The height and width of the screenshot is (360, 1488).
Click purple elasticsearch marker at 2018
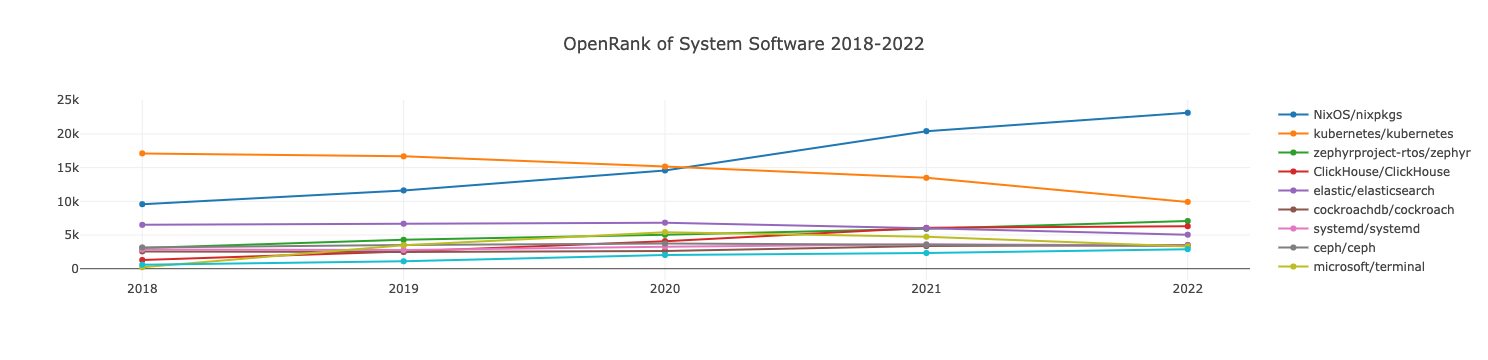(x=142, y=225)
